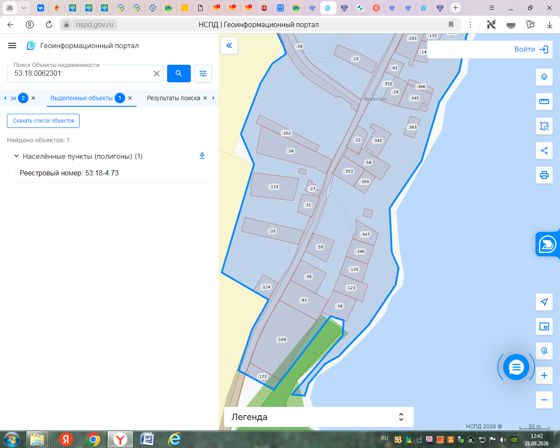Screen dimensions: 560x448
Task: Switch to Результаты поиска tab
Action: click(x=173, y=98)
